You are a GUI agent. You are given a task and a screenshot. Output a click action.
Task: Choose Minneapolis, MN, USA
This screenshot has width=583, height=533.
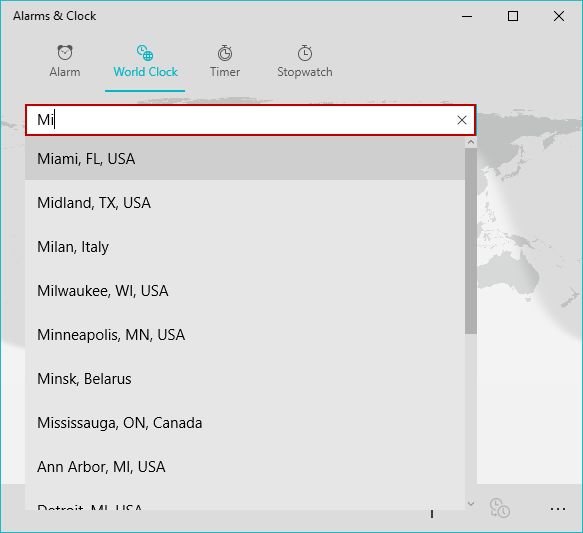click(245, 335)
